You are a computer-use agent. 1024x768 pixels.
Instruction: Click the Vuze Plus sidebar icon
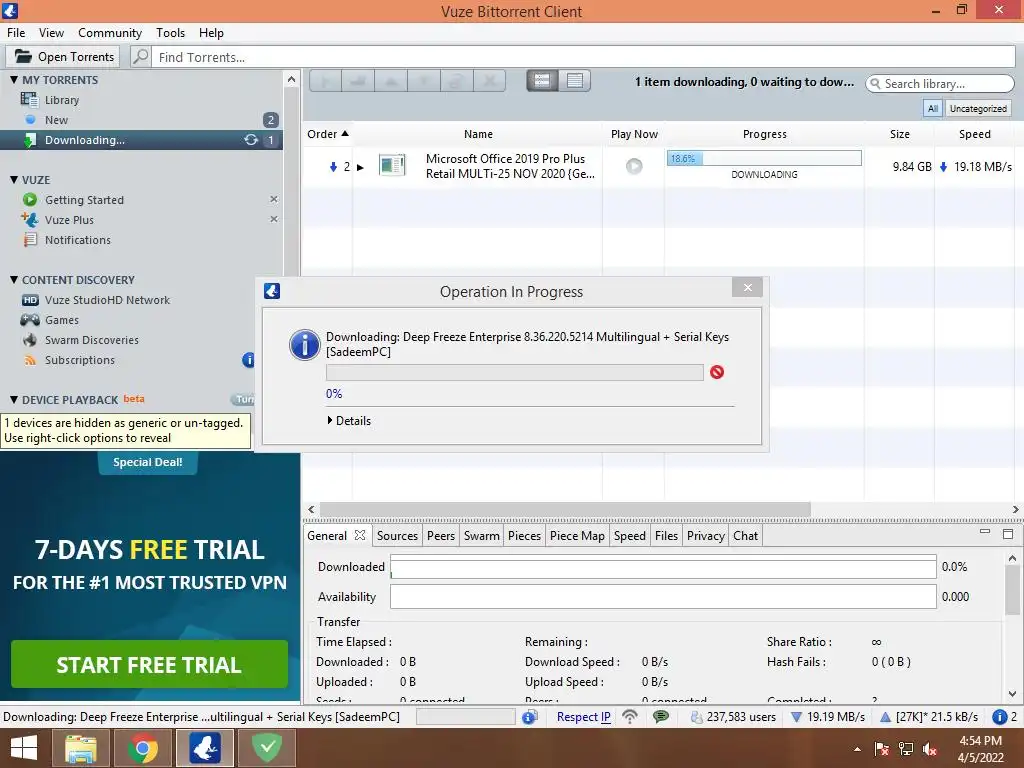[x=29, y=219]
